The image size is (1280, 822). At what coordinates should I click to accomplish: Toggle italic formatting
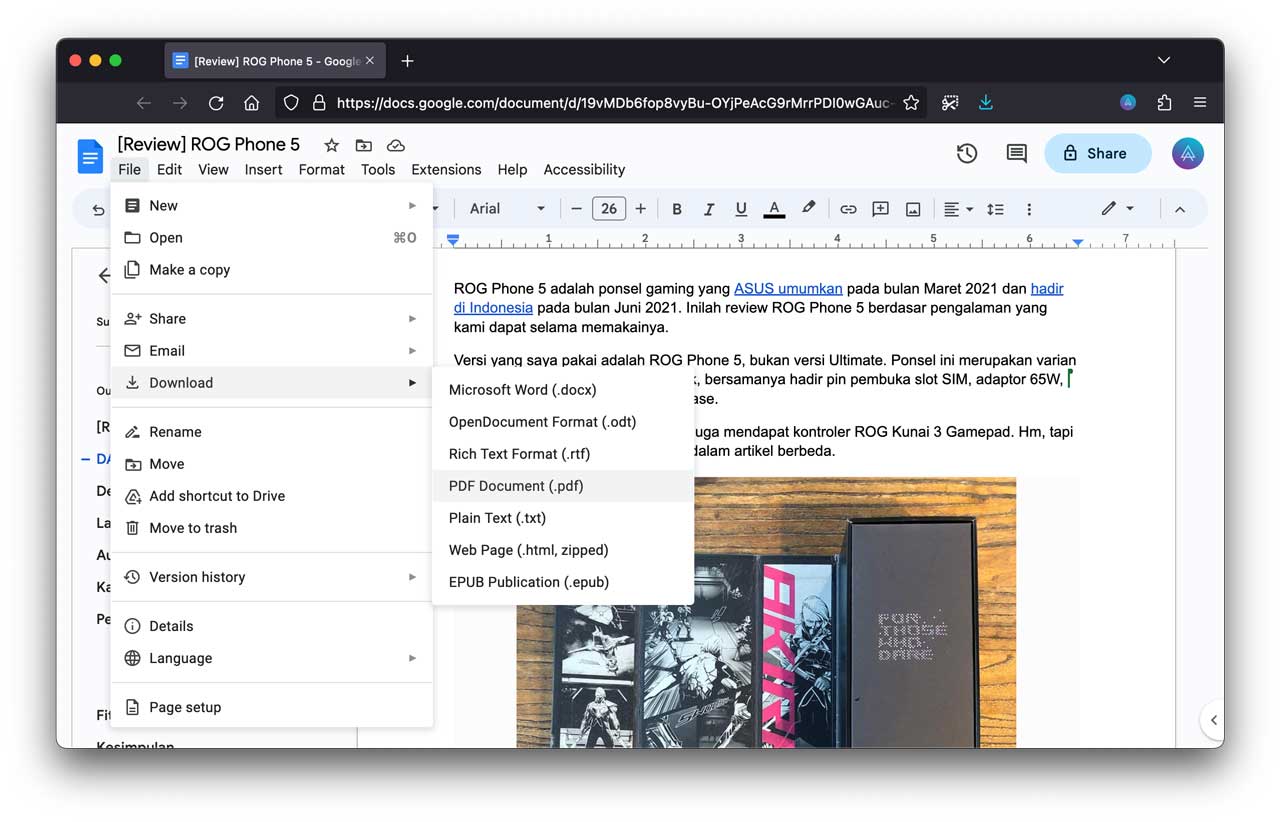pos(709,209)
